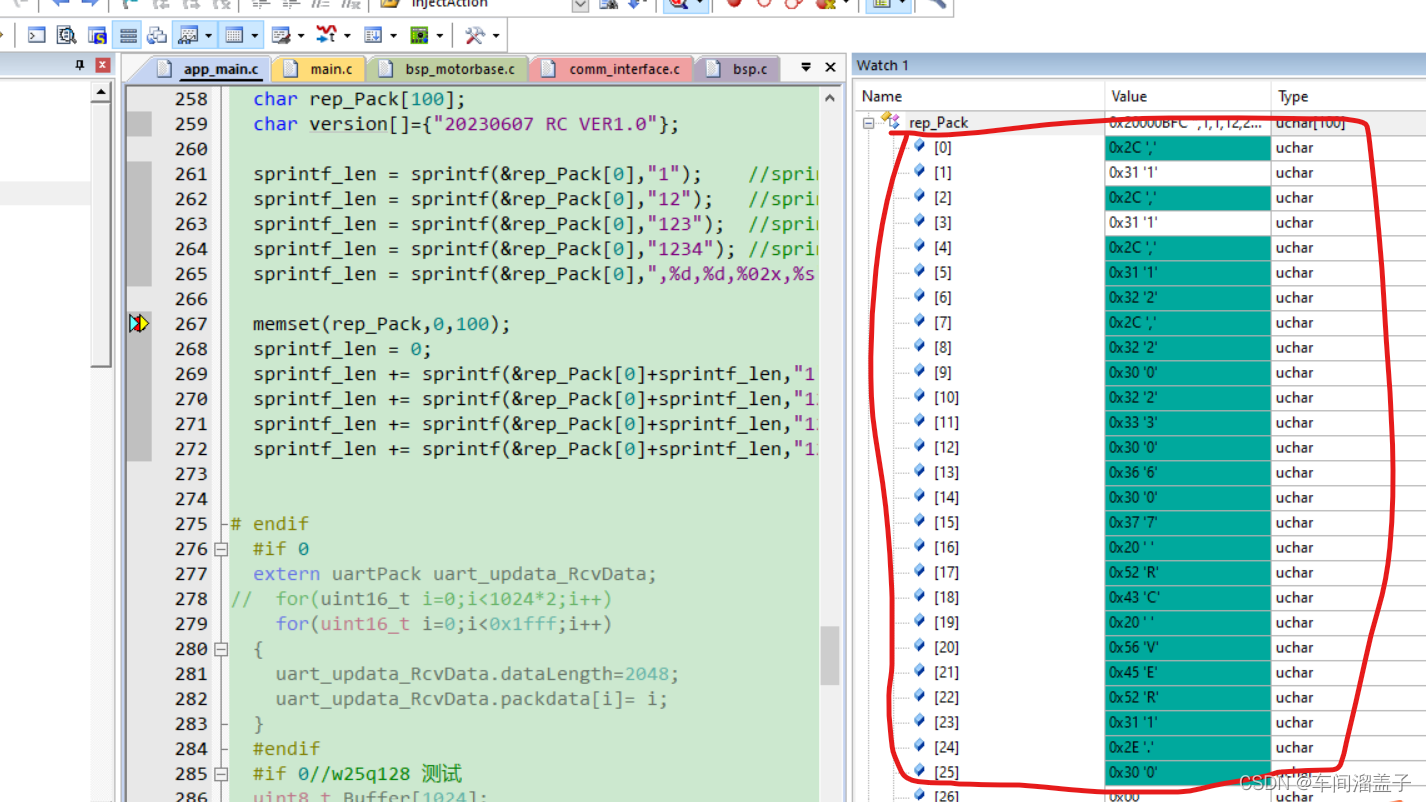This screenshot has height=802, width=1426.
Task: Select watch row [13] value 0x36 '6'
Action: point(1188,473)
